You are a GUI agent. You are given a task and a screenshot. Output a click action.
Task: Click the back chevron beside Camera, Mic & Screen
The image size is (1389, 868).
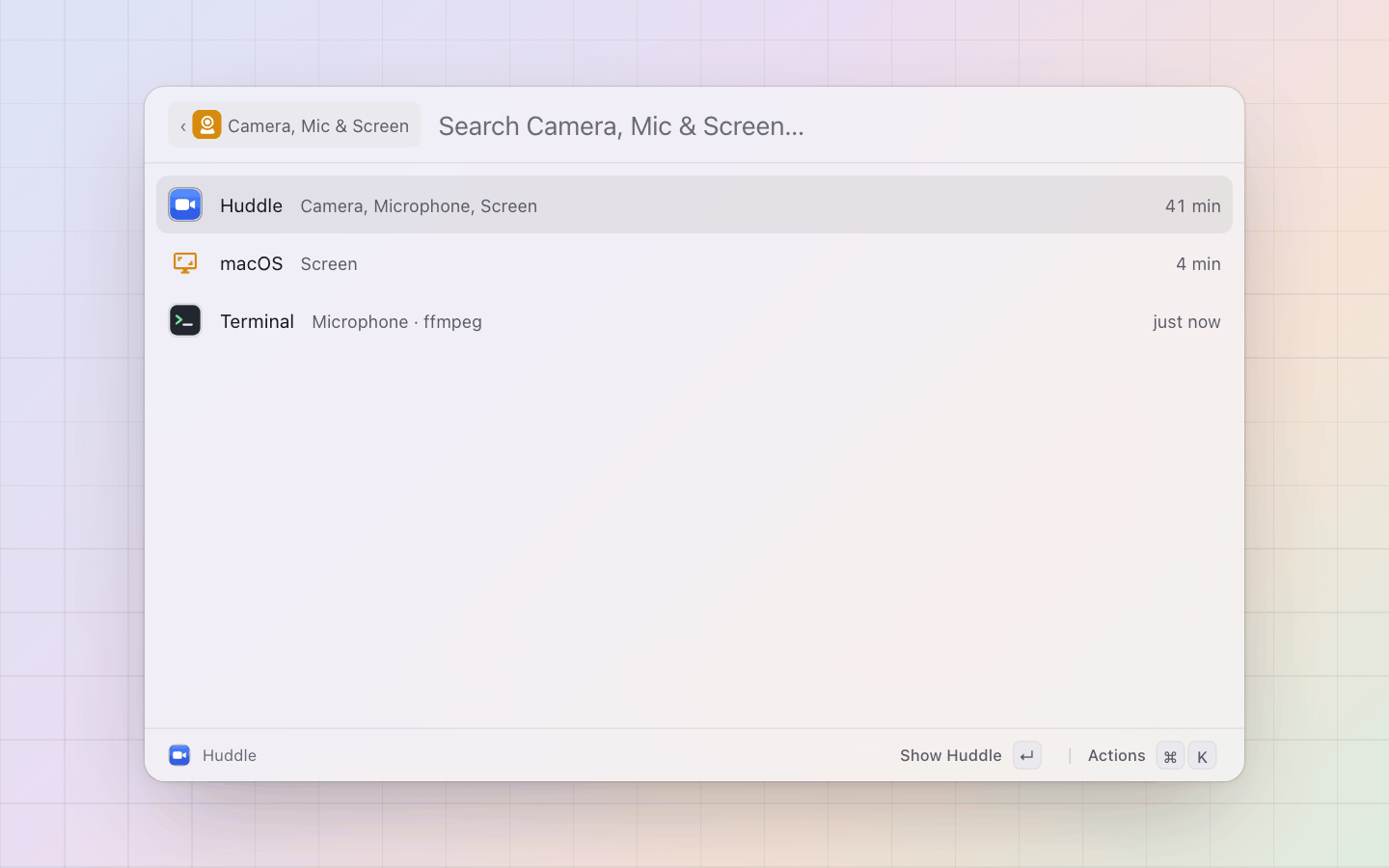click(x=182, y=126)
